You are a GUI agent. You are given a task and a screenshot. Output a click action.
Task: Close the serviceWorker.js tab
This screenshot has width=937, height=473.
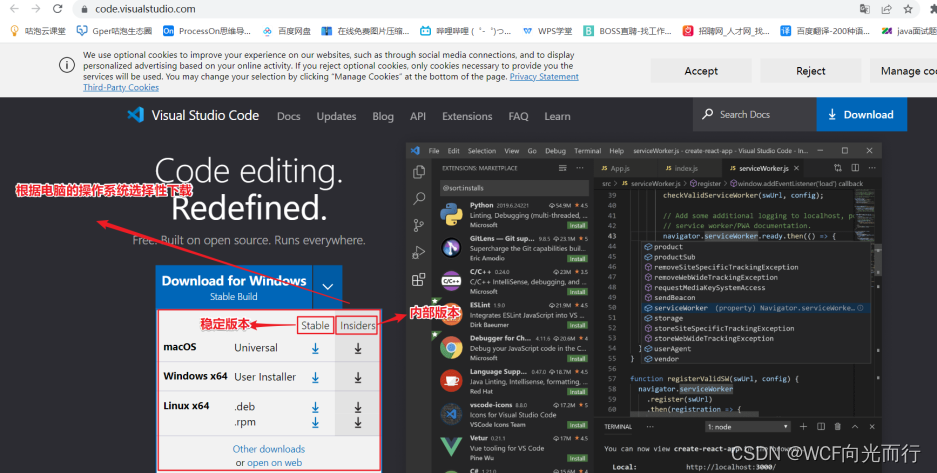tap(796, 168)
